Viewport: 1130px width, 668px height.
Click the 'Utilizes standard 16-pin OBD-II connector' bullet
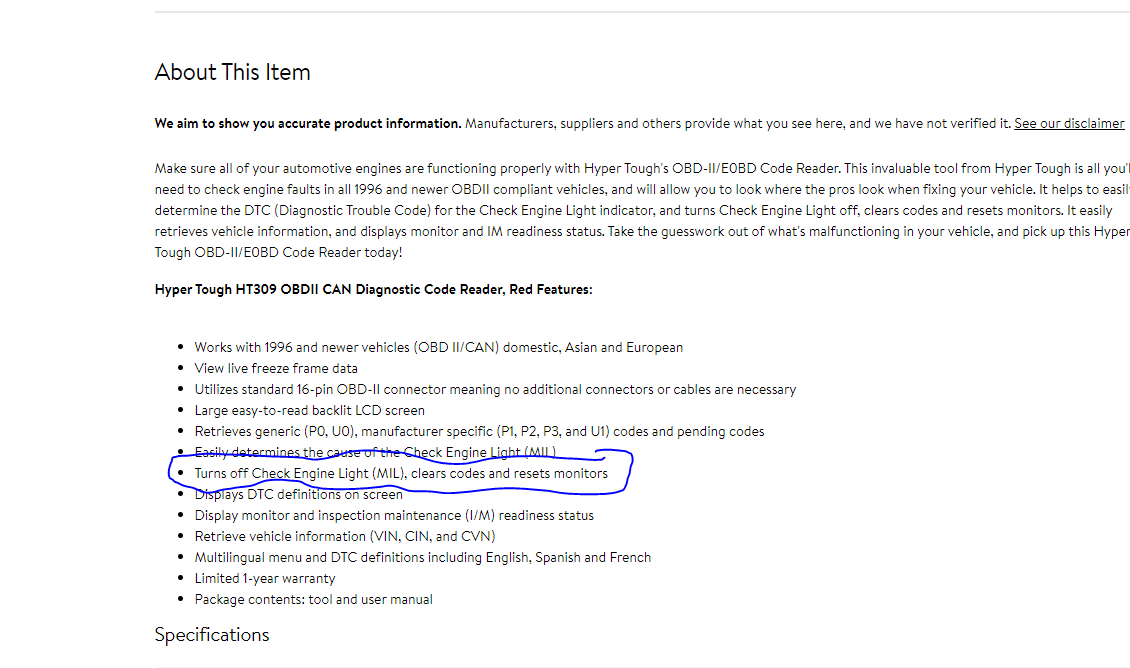(x=495, y=390)
